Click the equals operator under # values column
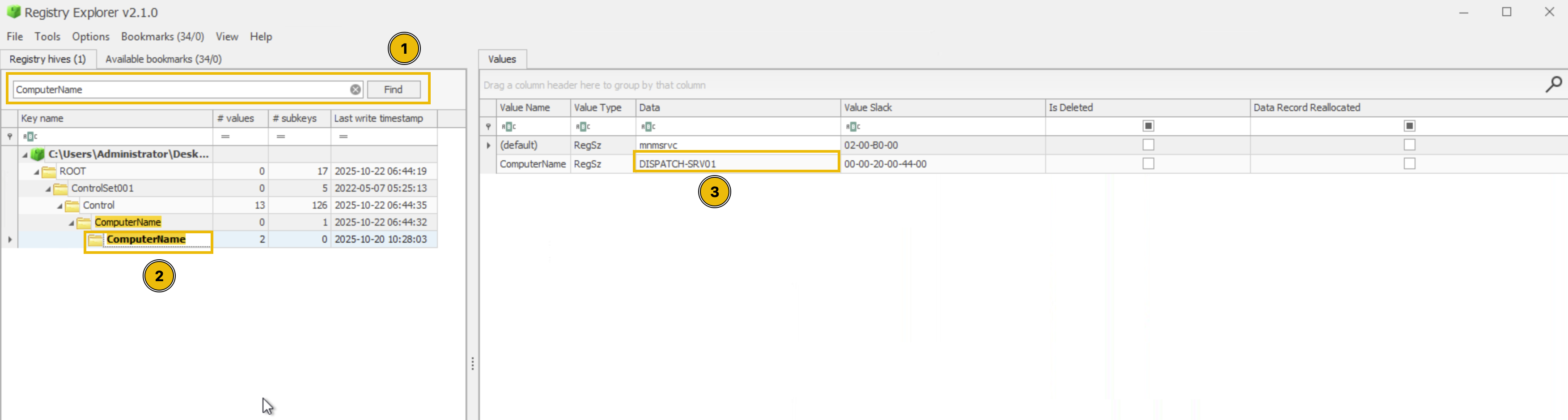This screenshot has width=1568, height=420. point(225,137)
